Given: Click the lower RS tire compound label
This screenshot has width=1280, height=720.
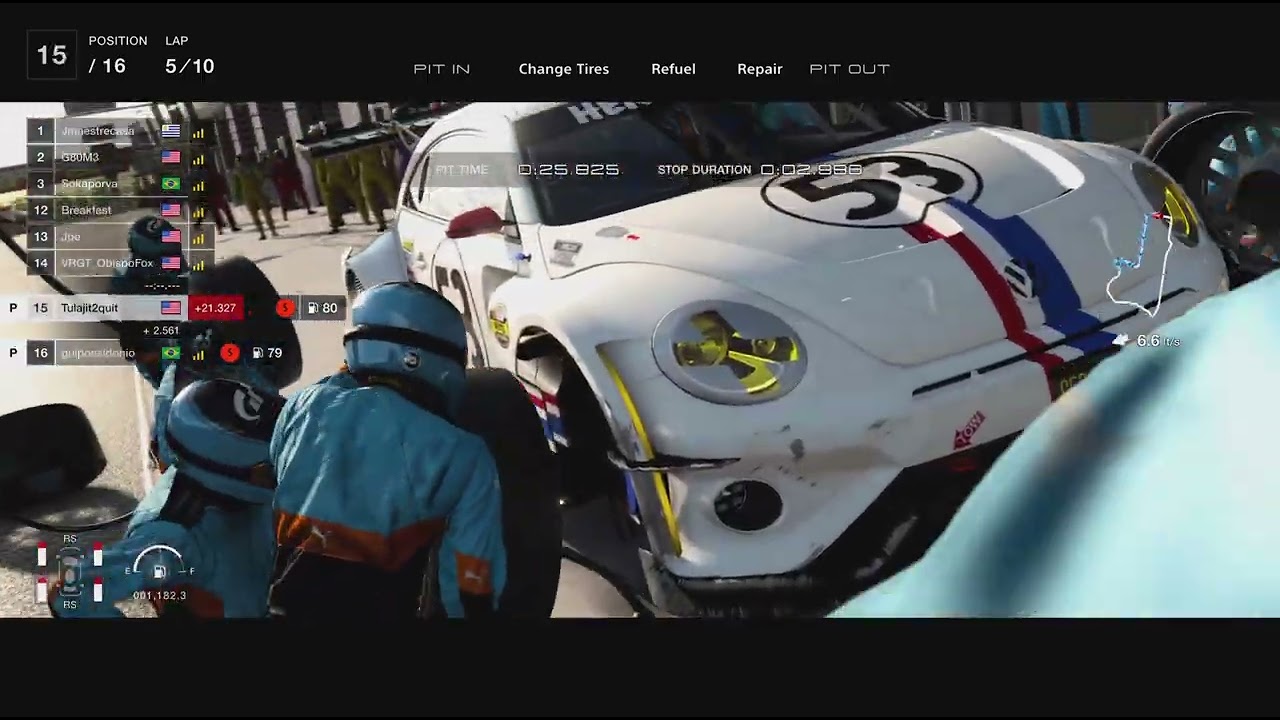Looking at the screenshot, I should pos(70,605).
